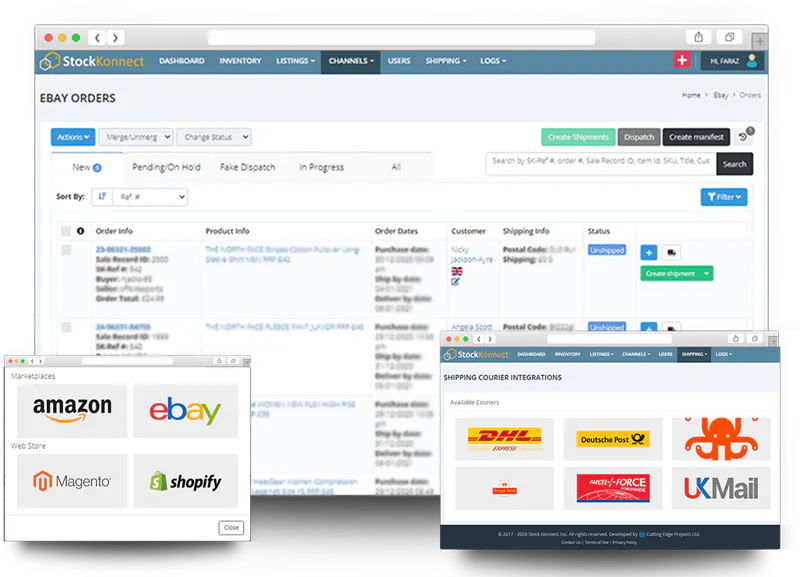
Task: Switch to the New orders tab
Action: (87, 167)
